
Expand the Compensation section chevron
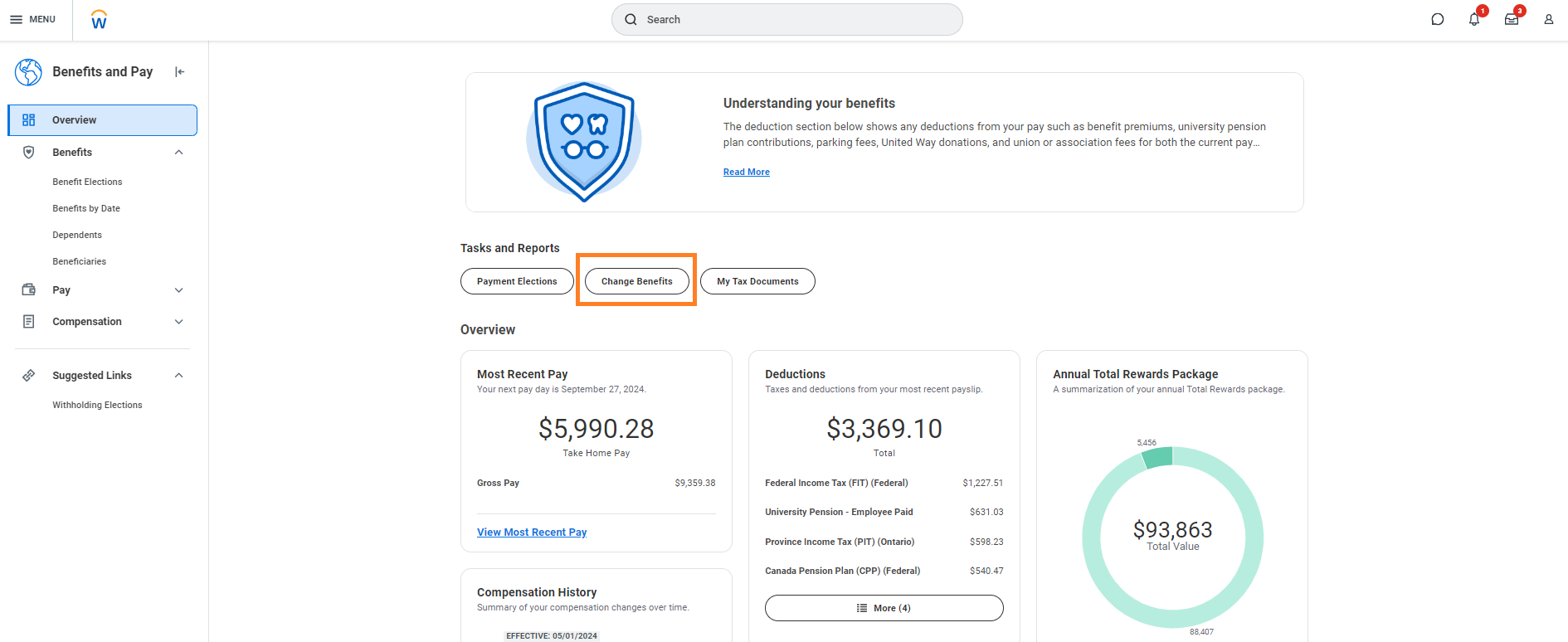point(178,322)
